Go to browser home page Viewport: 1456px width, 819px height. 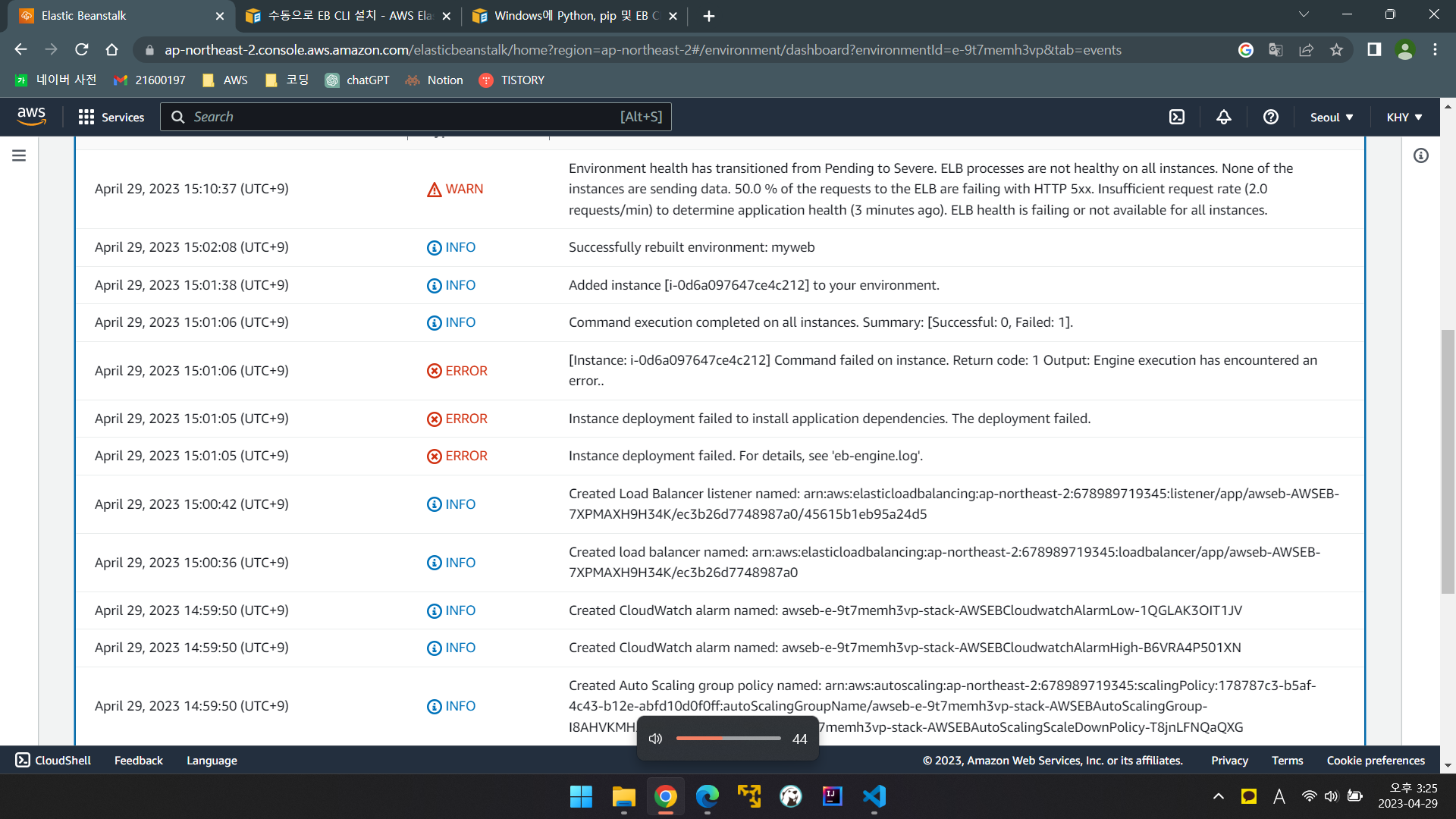tap(111, 49)
